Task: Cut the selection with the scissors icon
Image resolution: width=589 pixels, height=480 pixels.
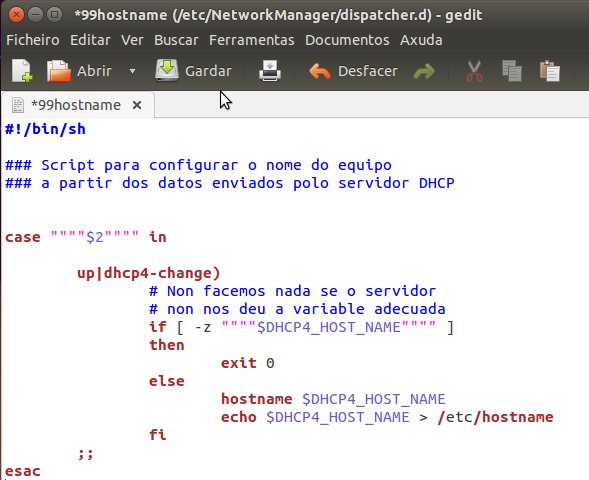Action: click(474, 71)
